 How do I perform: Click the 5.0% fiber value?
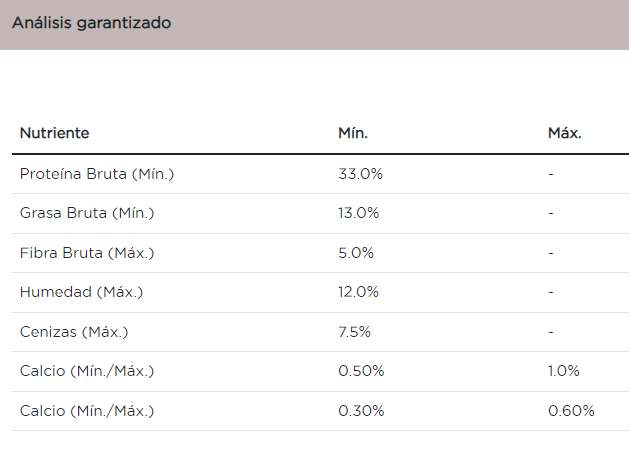(x=356, y=253)
